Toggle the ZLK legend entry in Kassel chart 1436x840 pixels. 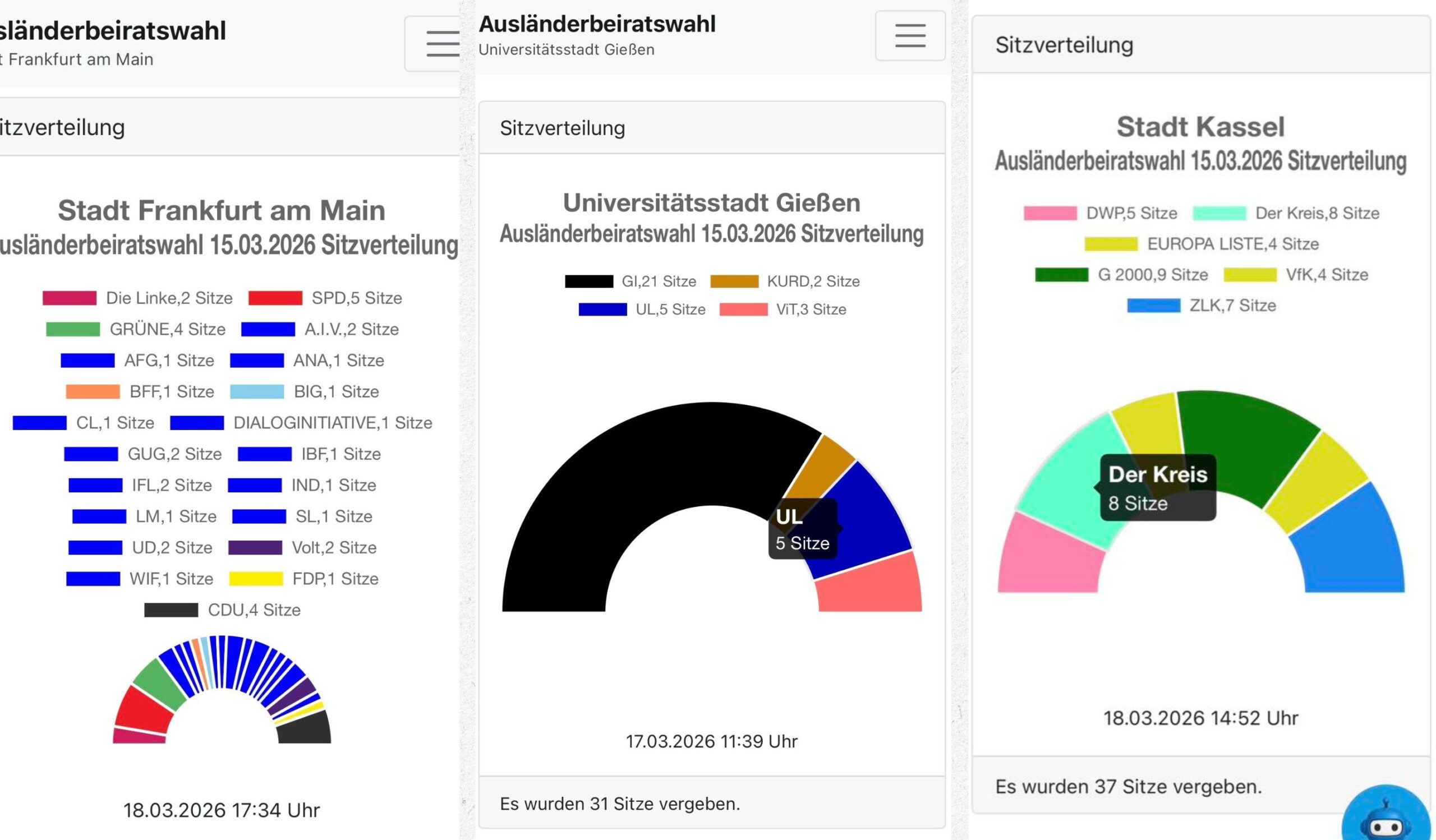[1201, 305]
